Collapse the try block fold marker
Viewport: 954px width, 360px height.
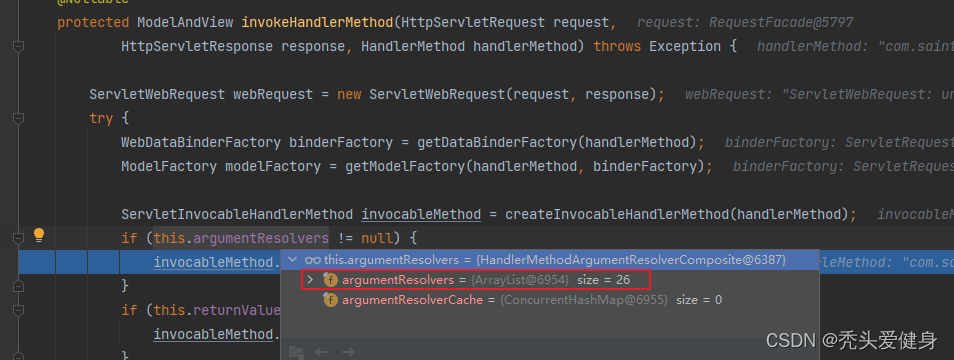[19, 118]
